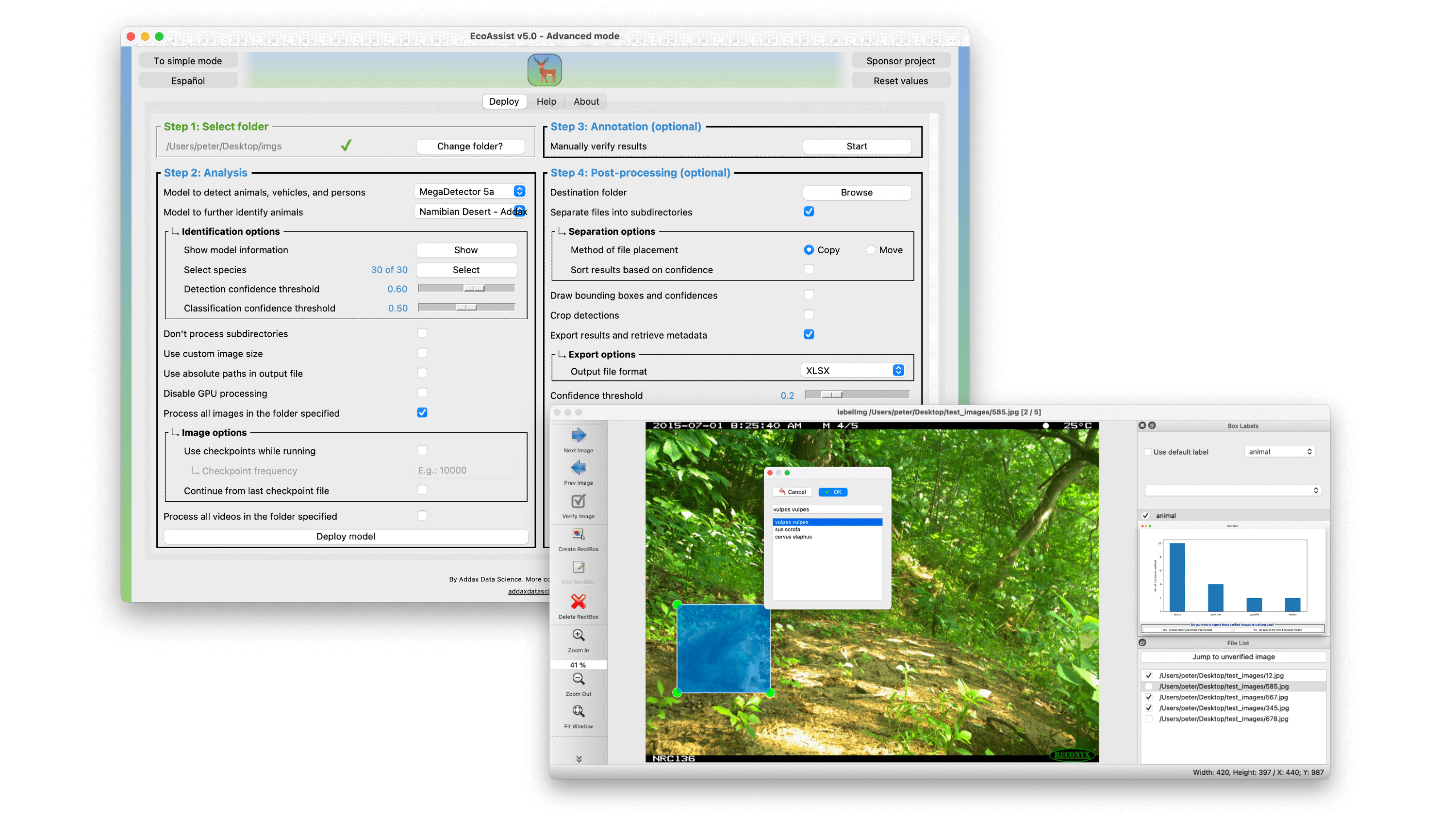Enable Use checkpoints while running

pos(422,450)
